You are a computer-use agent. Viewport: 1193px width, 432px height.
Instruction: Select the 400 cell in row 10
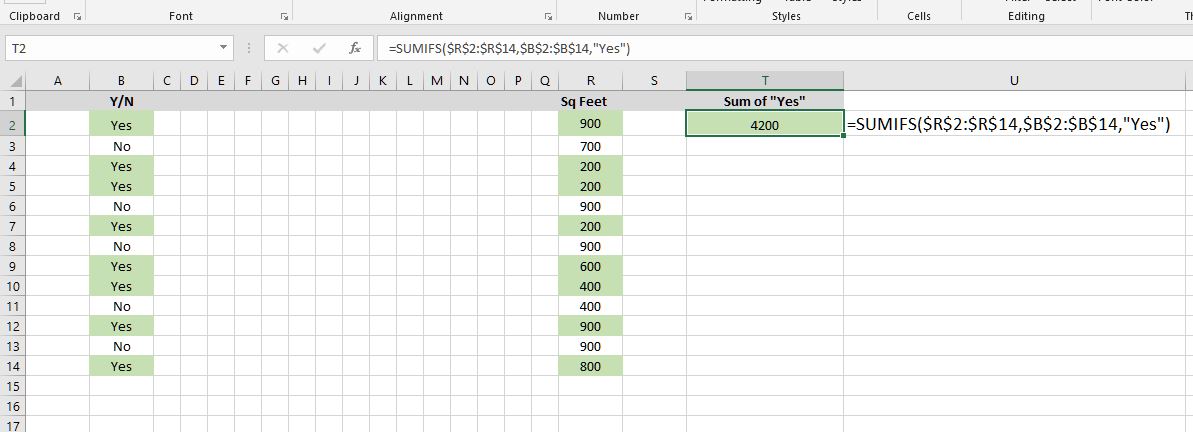(590, 287)
